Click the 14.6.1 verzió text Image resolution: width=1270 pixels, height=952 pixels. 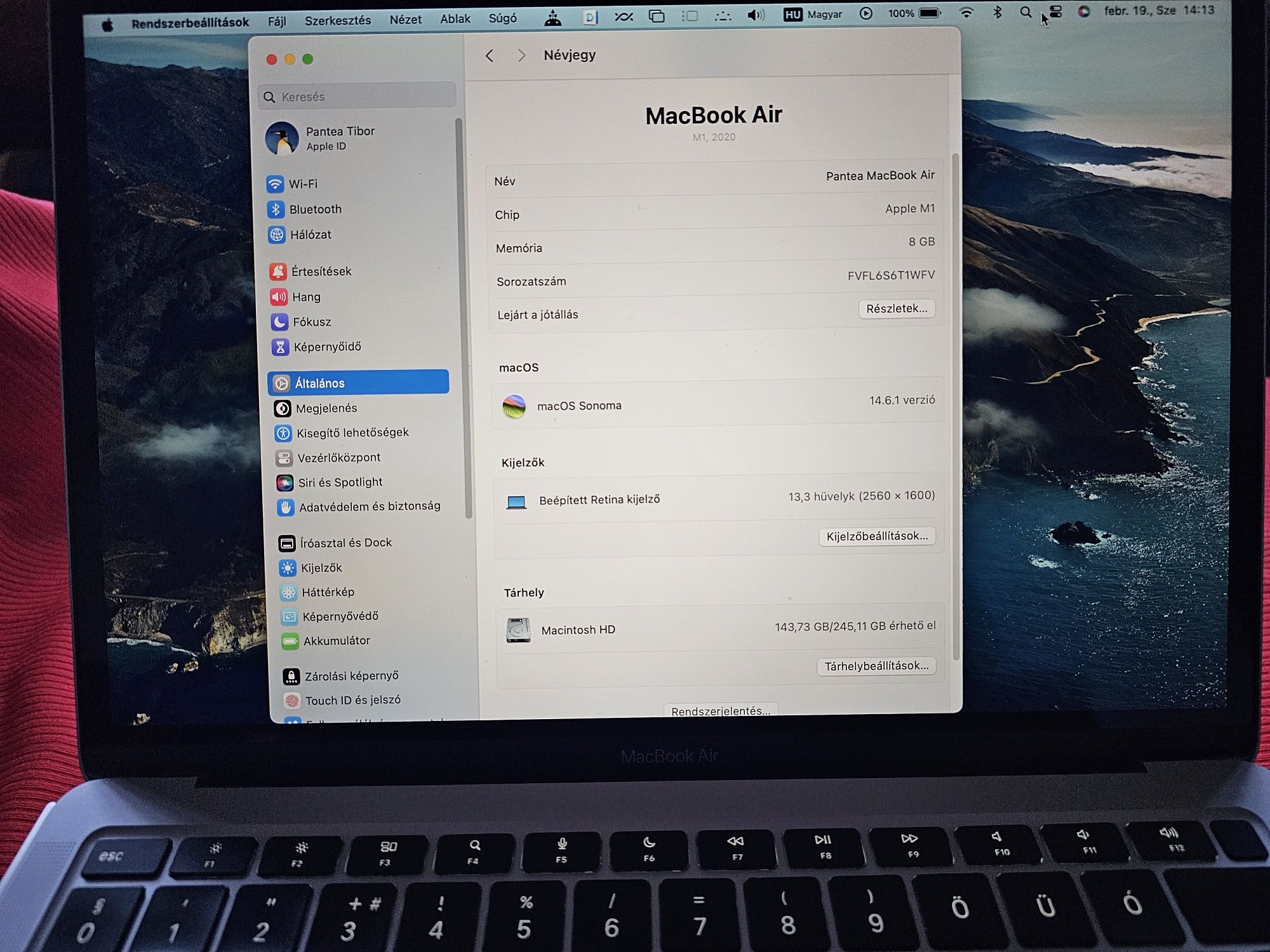902,400
